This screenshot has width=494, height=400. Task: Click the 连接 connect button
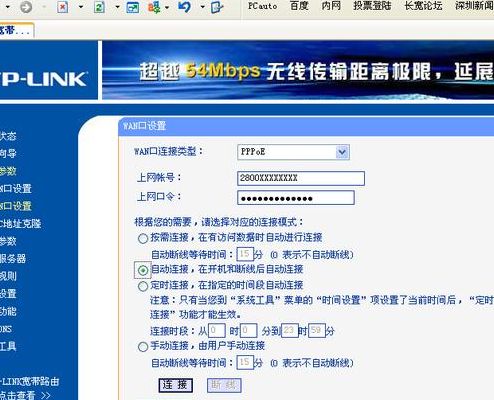[176, 385]
